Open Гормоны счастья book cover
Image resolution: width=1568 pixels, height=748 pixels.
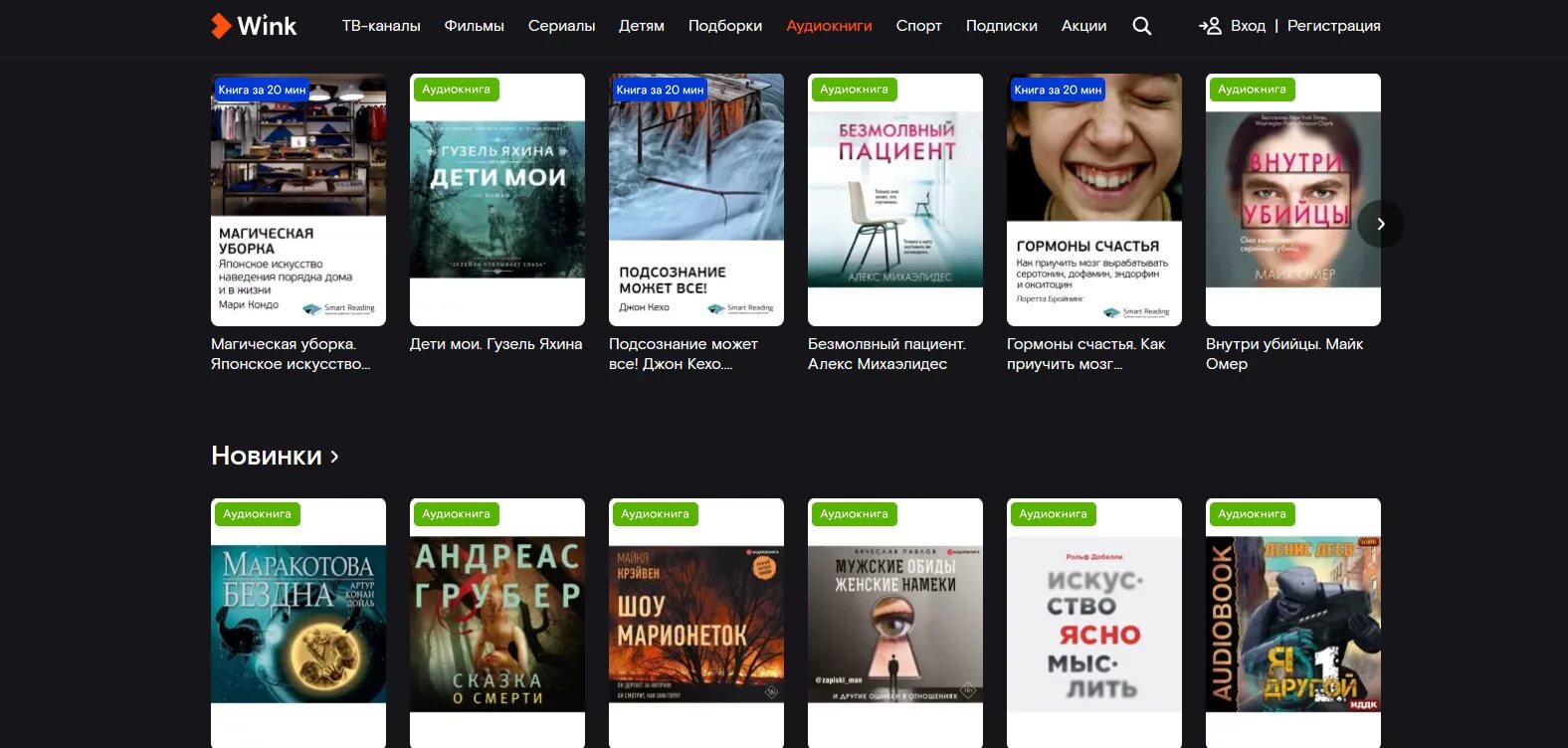click(1094, 200)
